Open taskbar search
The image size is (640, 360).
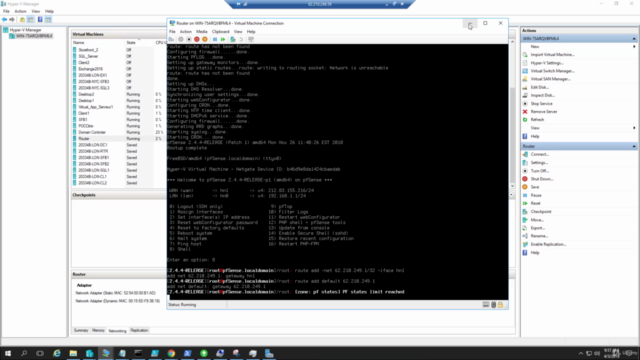pyautogui.click(x=24, y=353)
